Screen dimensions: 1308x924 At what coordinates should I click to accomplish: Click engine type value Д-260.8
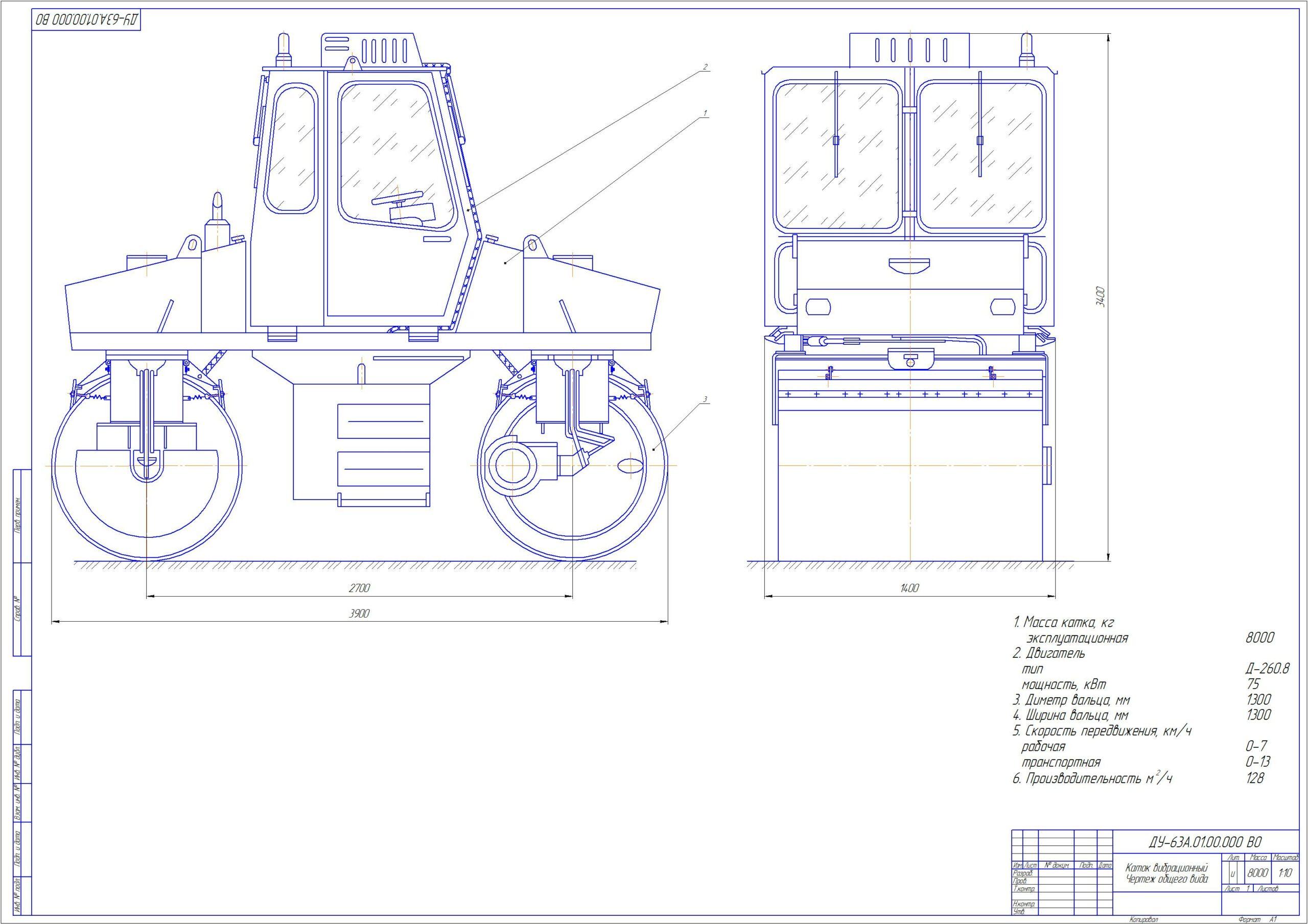point(1268,668)
